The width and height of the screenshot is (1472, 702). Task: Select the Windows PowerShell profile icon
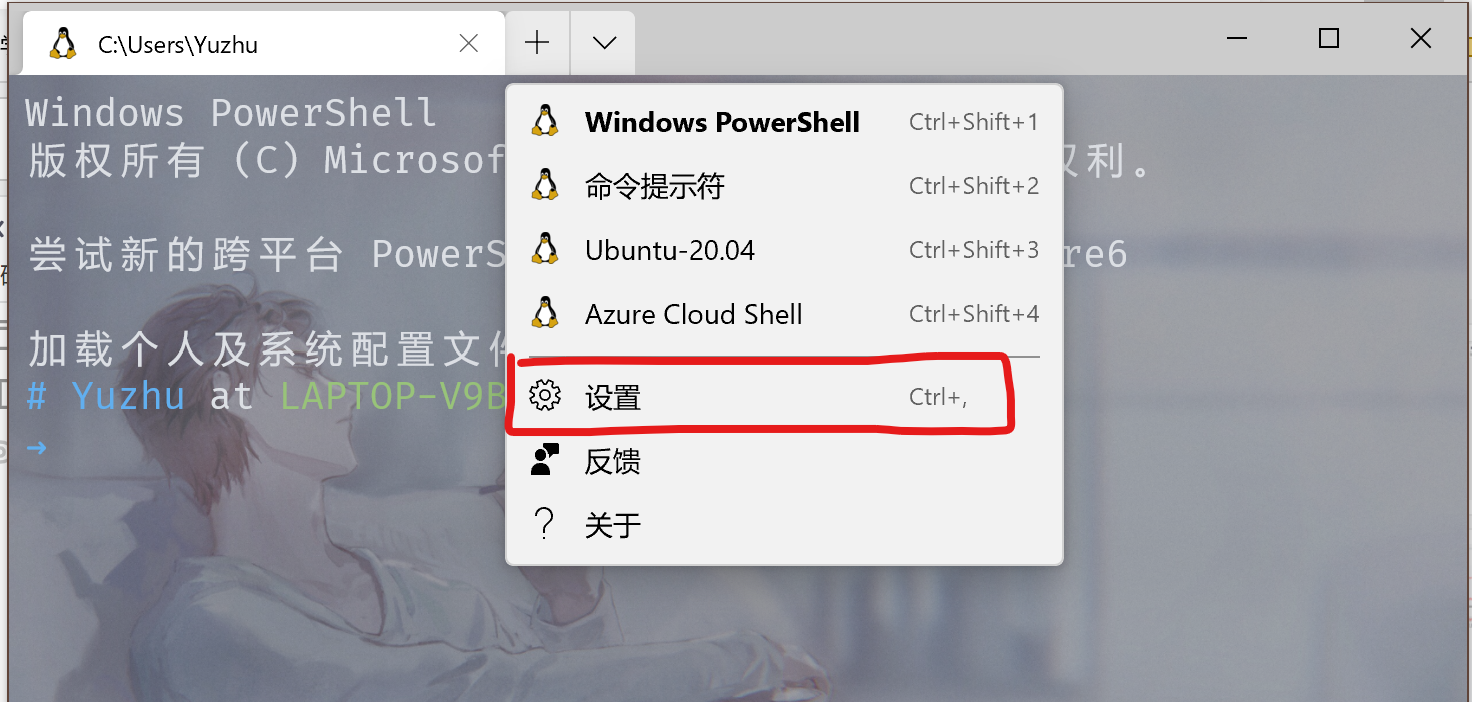545,121
